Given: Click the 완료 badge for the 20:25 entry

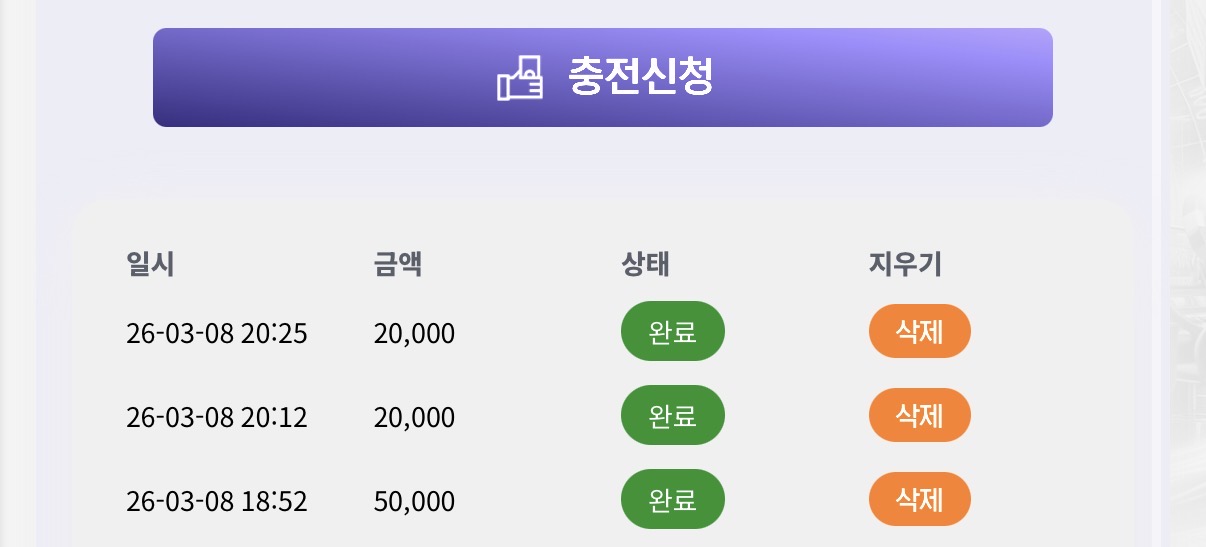Looking at the screenshot, I should (672, 331).
